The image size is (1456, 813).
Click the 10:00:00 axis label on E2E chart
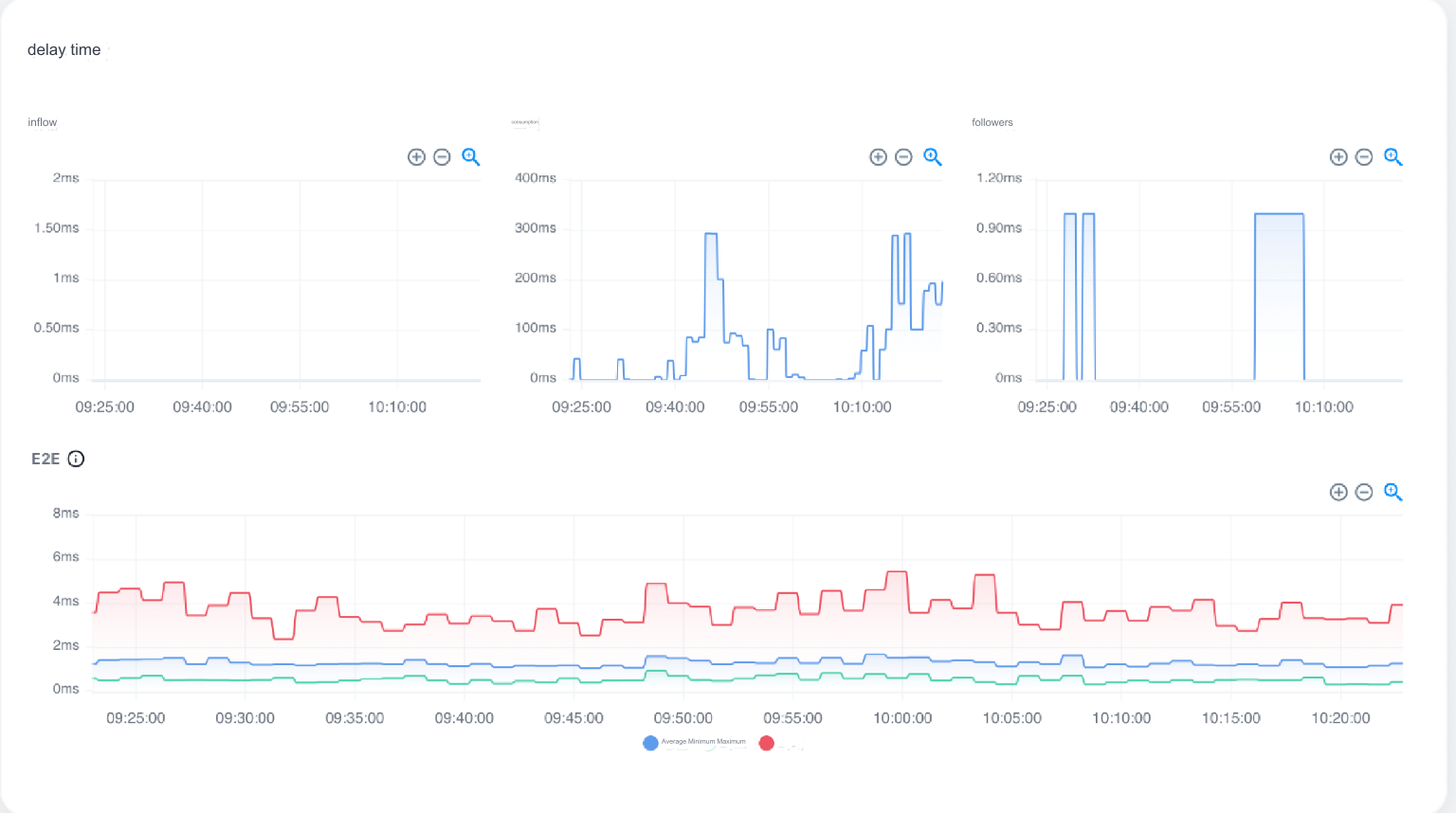click(x=902, y=718)
